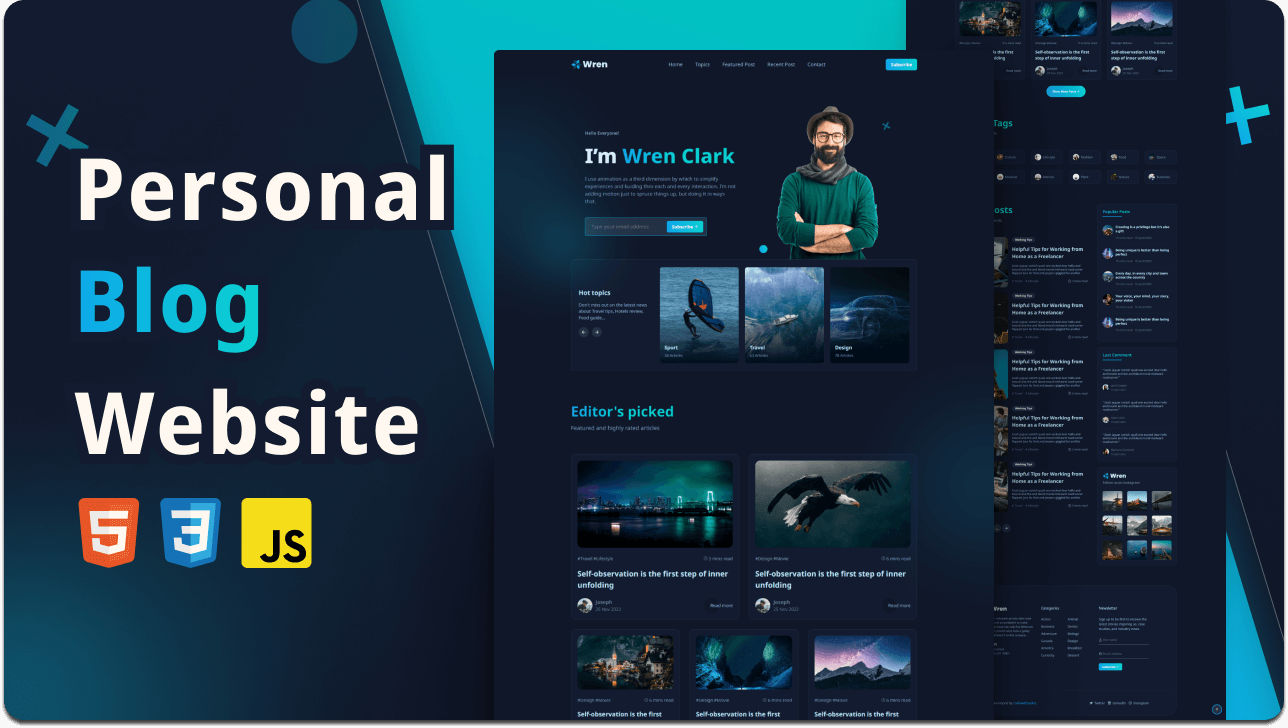Open the aurora mountains post image

click(743, 662)
